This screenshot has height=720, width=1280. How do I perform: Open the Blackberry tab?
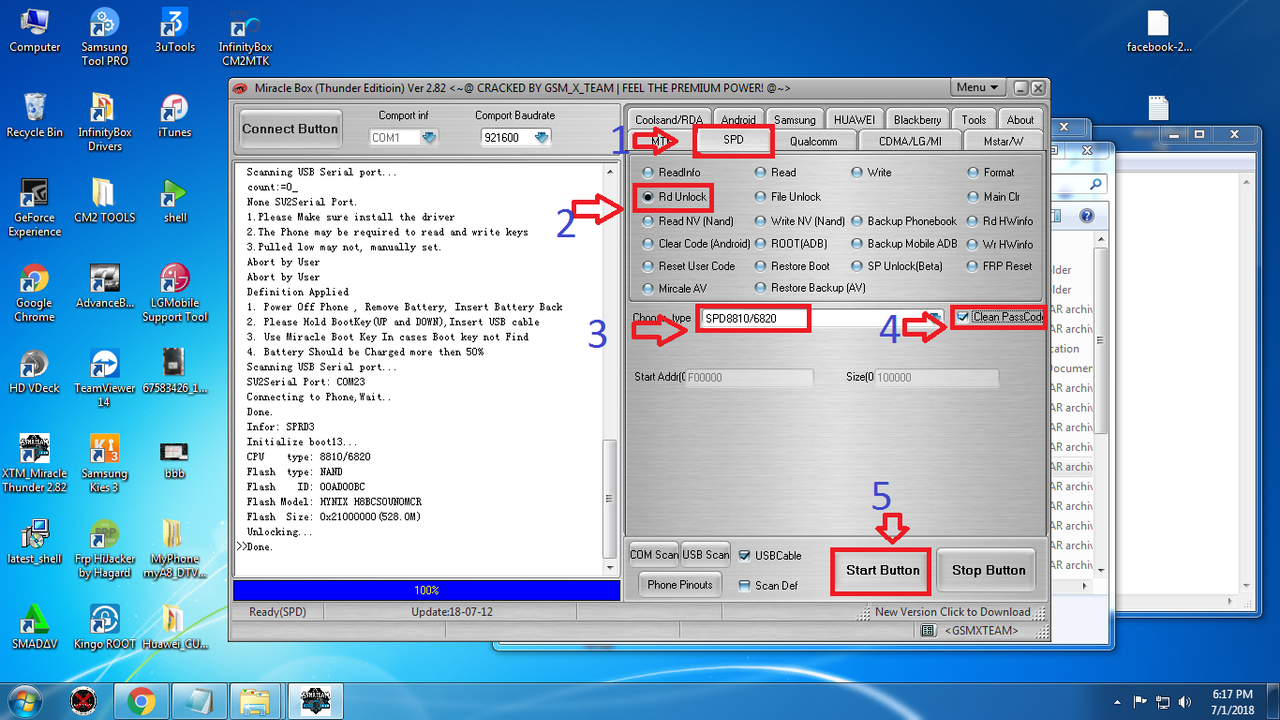[917, 119]
